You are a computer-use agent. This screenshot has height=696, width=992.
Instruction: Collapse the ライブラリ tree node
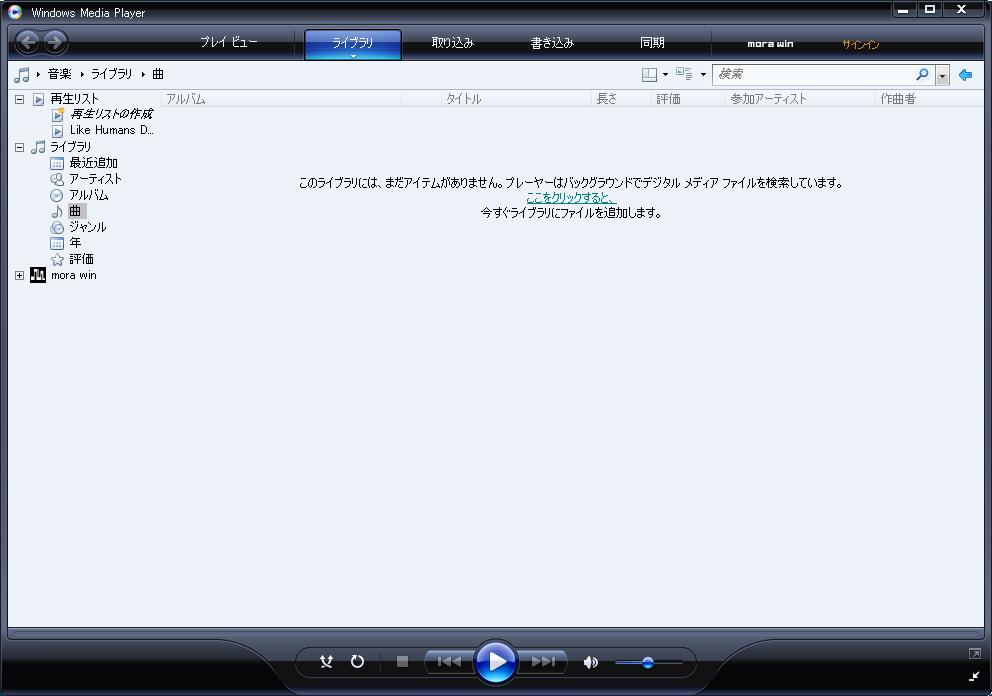click(x=20, y=147)
